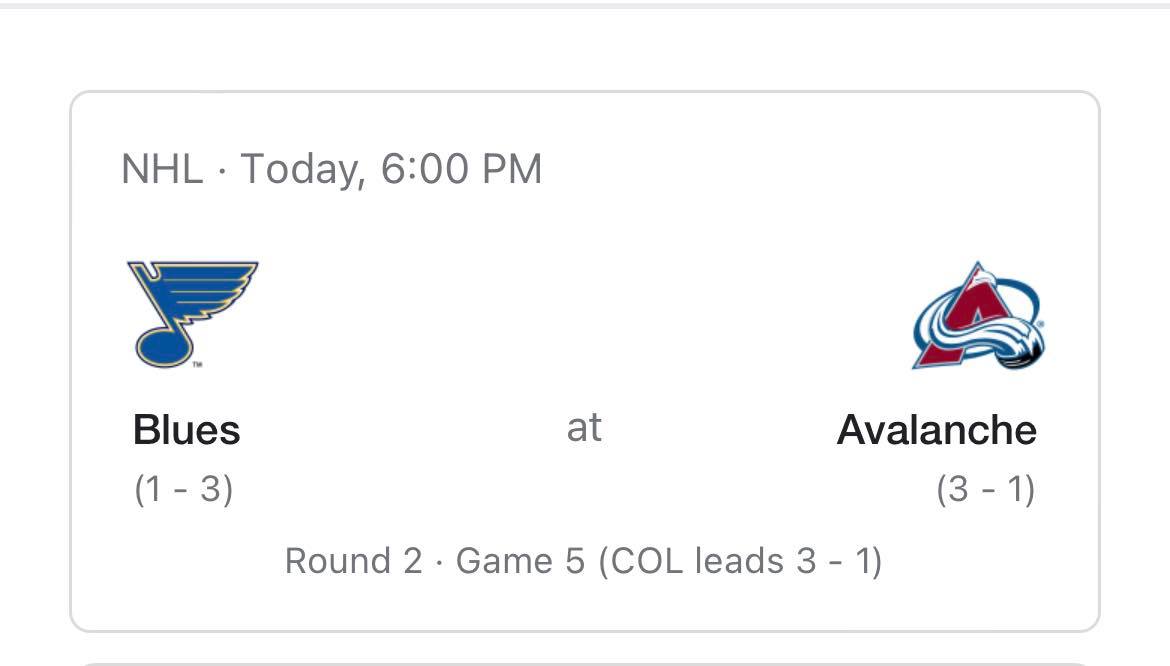Open the Avalanche team name link

936,431
